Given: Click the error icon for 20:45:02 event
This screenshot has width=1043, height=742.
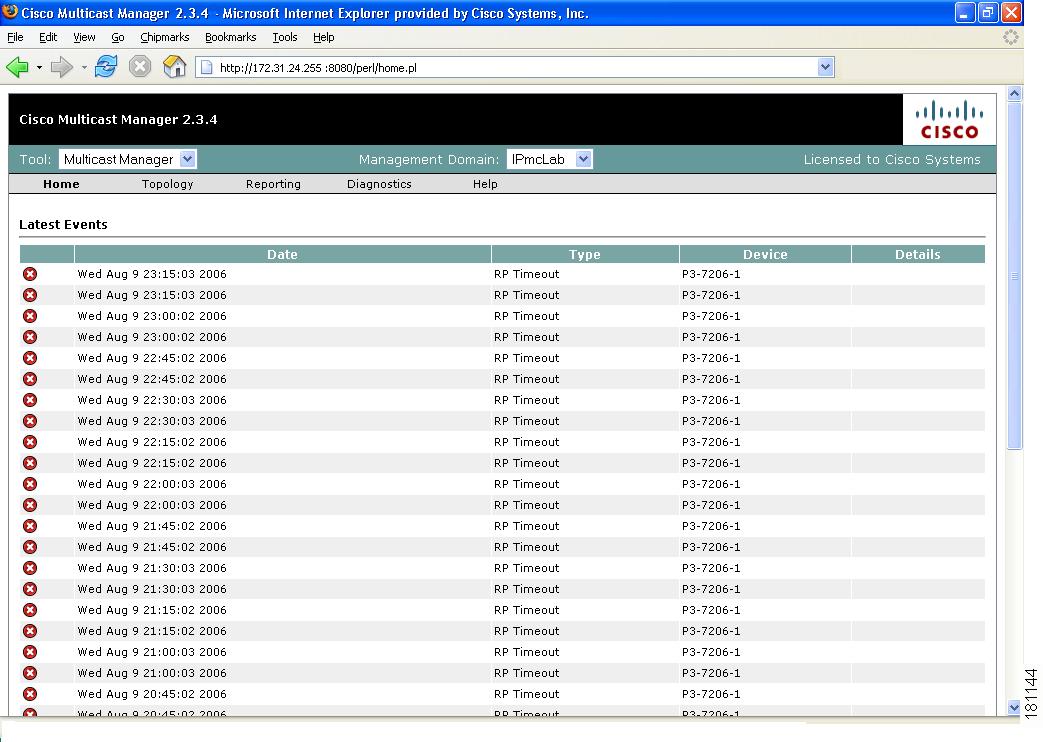Looking at the screenshot, I should pyautogui.click(x=30, y=694).
